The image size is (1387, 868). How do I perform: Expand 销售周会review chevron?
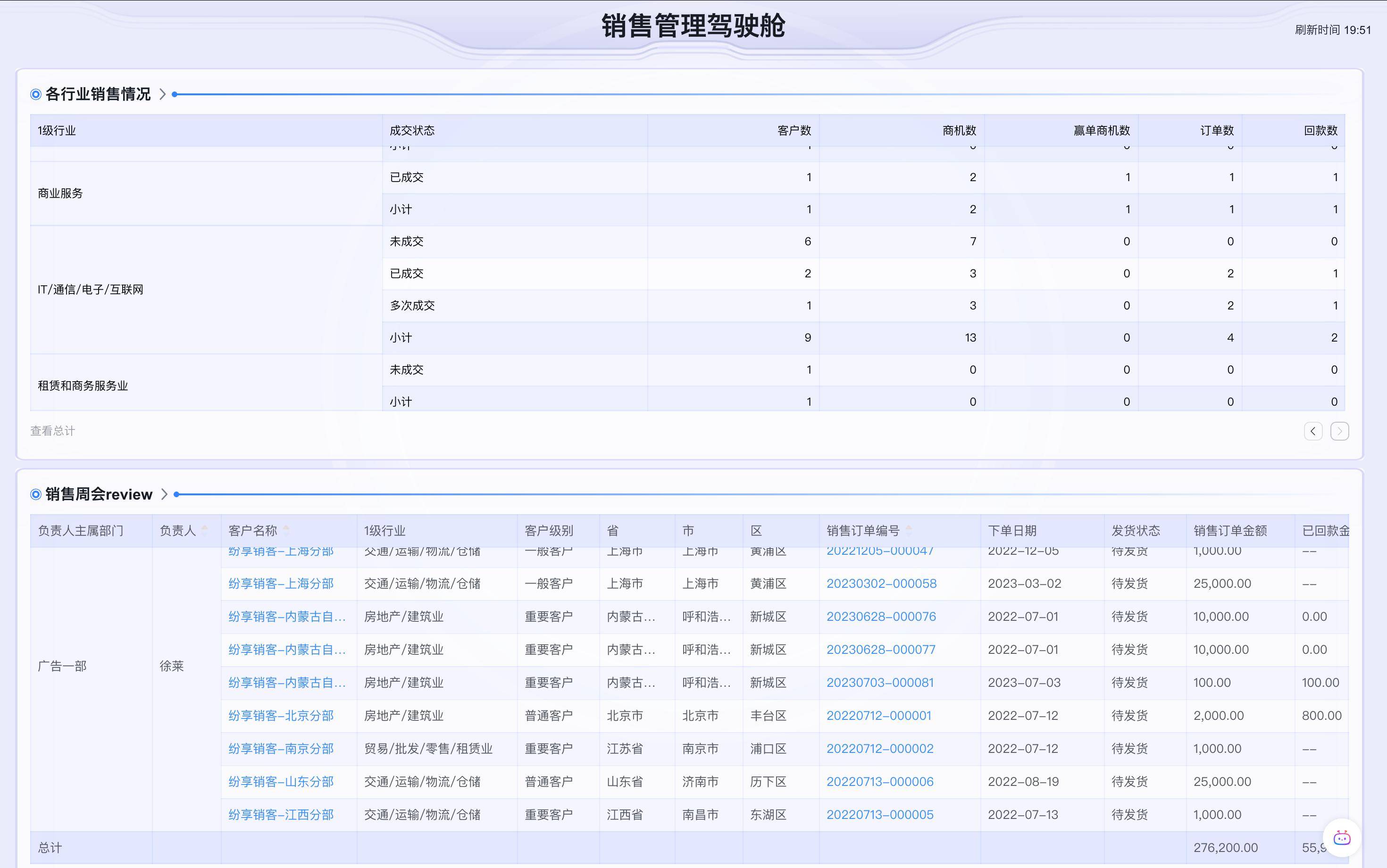click(164, 494)
